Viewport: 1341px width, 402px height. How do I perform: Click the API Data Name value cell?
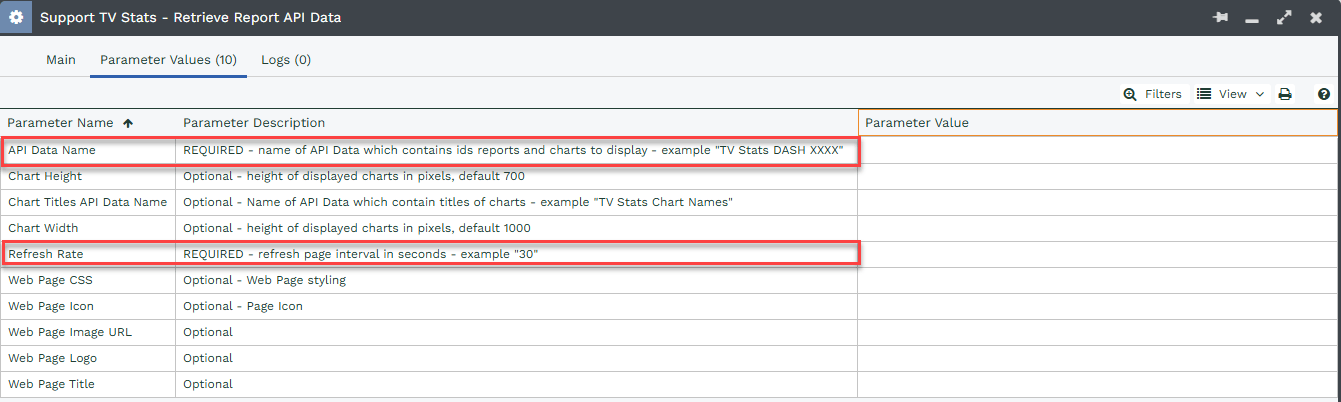coord(1097,150)
